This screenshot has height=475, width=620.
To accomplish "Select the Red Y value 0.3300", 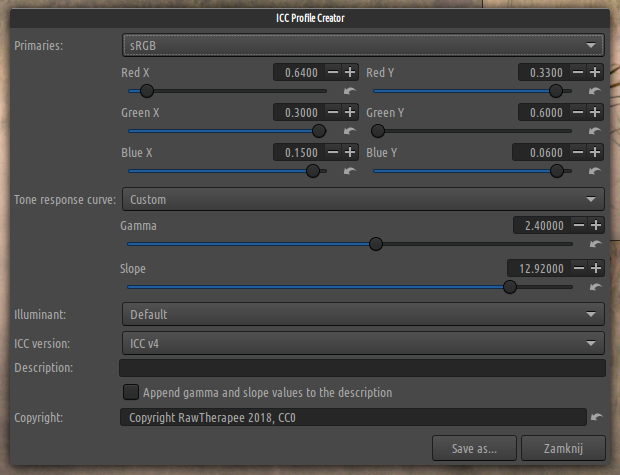I will pyautogui.click(x=544, y=72).
